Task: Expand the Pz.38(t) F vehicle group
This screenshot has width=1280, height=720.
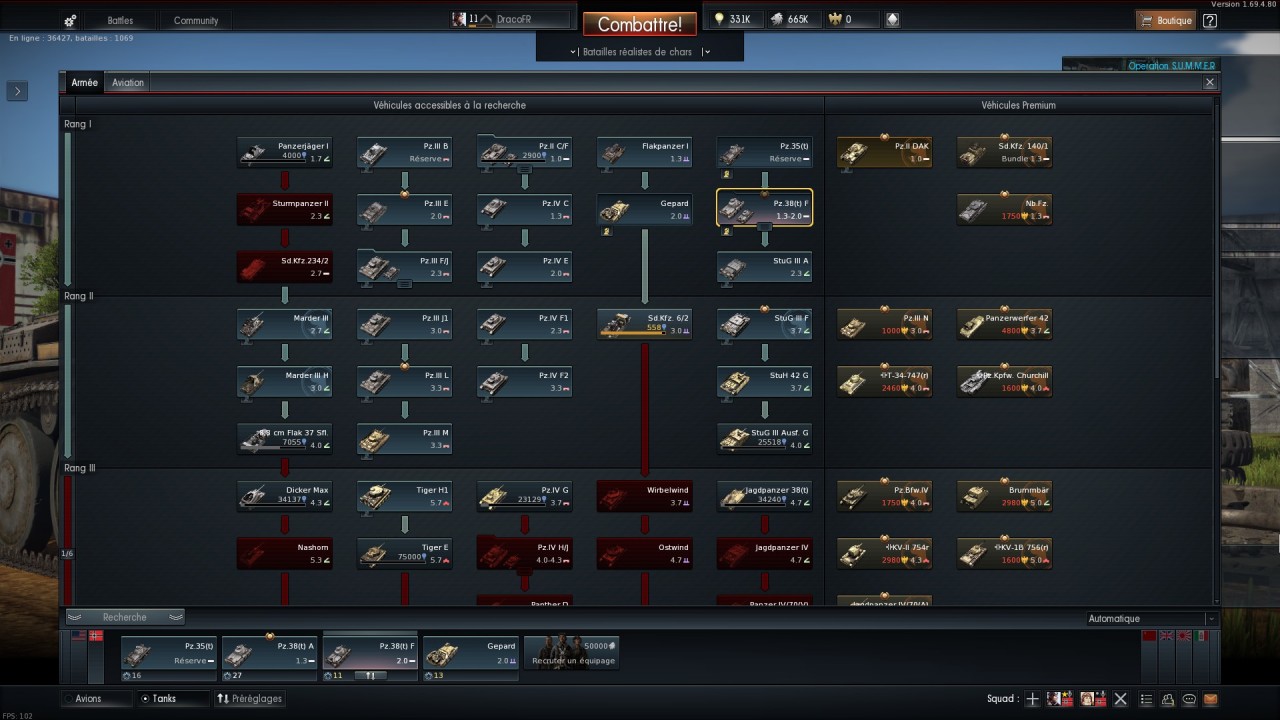Action: click(765, 208)
